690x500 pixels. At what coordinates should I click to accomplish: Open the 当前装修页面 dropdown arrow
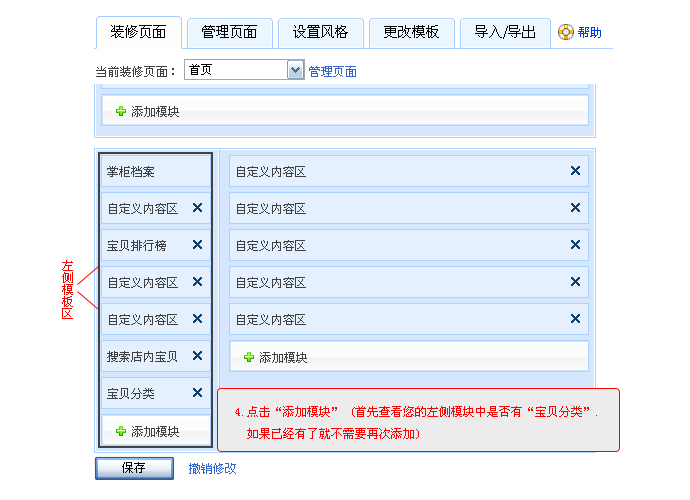click(x=295, y=70)
